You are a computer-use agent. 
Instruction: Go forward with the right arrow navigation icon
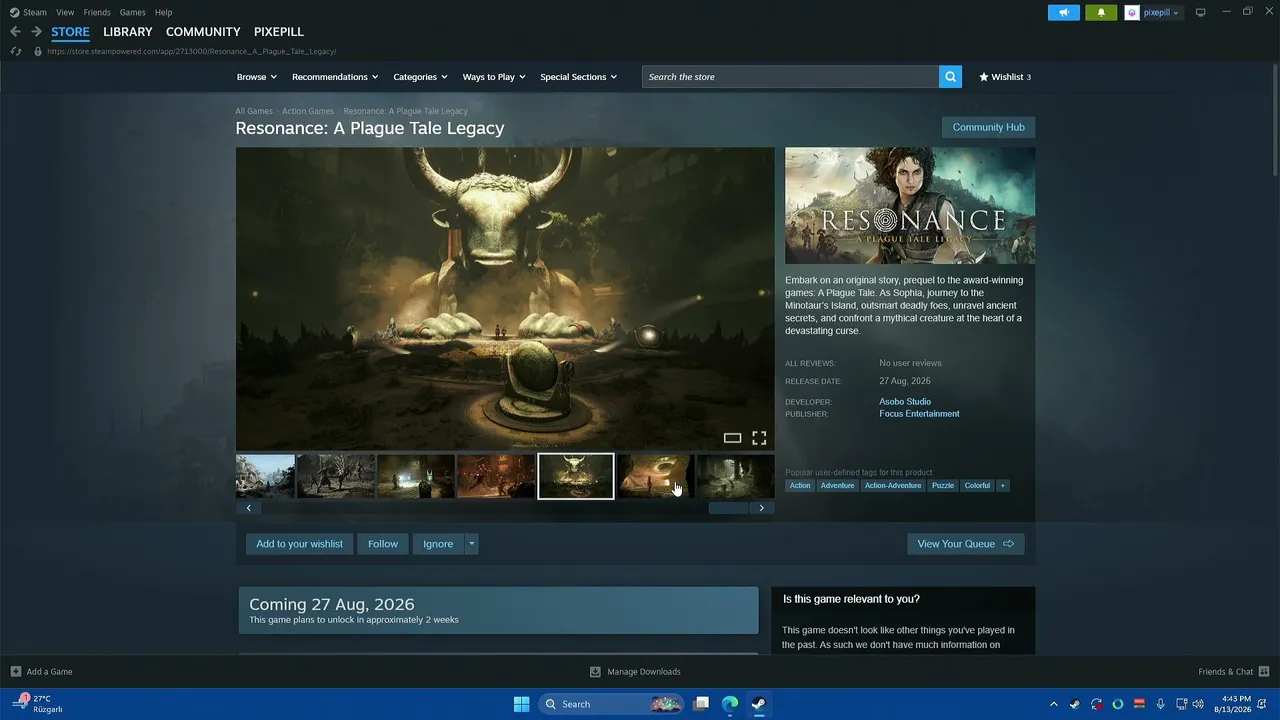(36, 32)
